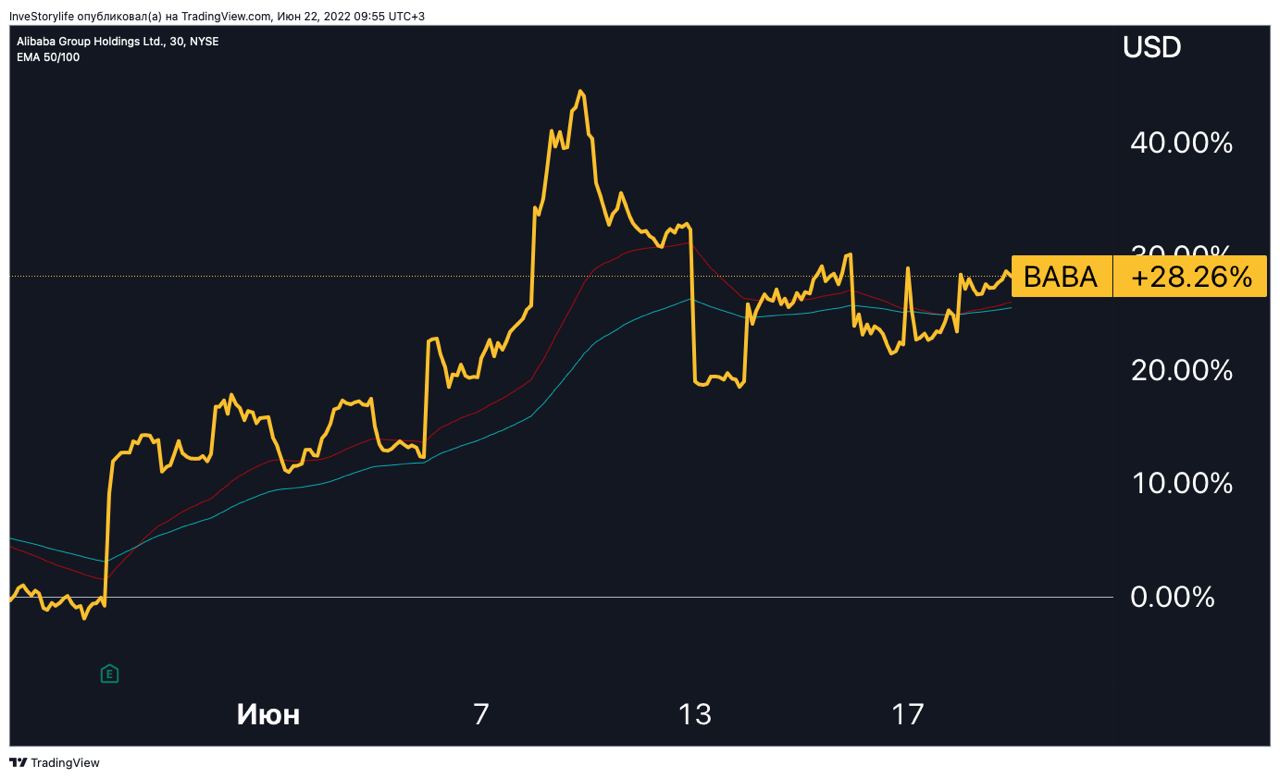
Task: Select the BABA symbol price tag
Action: click(1062, 277)
